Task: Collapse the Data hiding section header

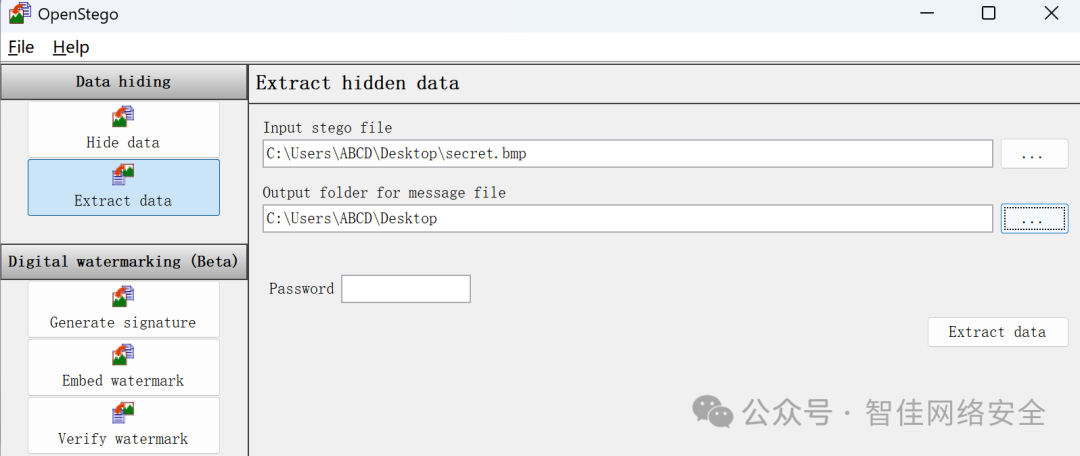Action: (123, 82)
